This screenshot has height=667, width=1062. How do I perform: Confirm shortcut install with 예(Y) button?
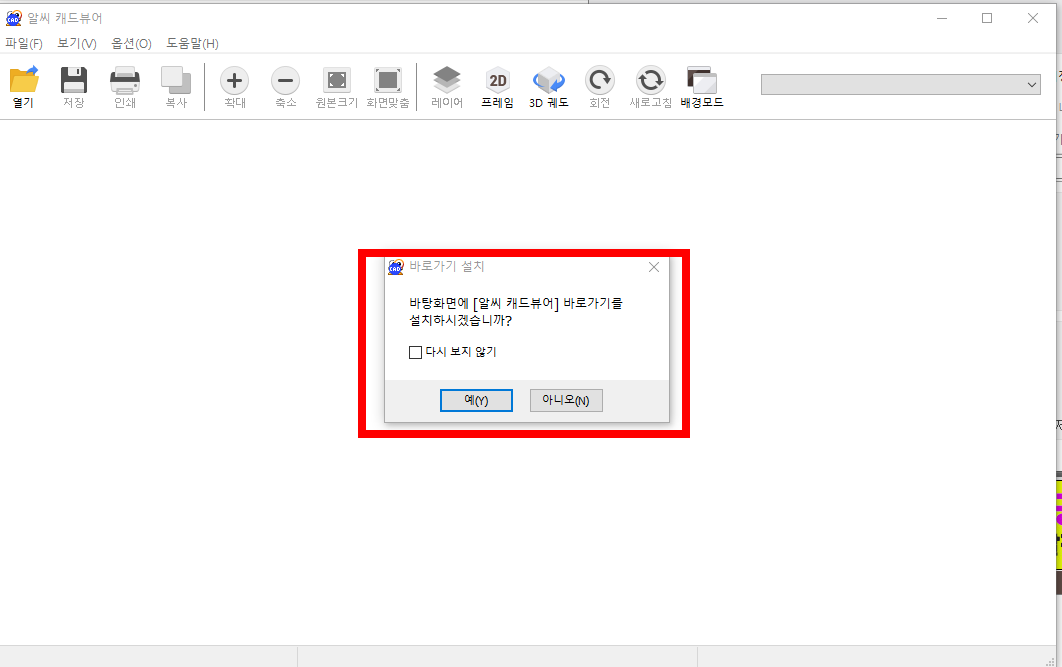476,400
